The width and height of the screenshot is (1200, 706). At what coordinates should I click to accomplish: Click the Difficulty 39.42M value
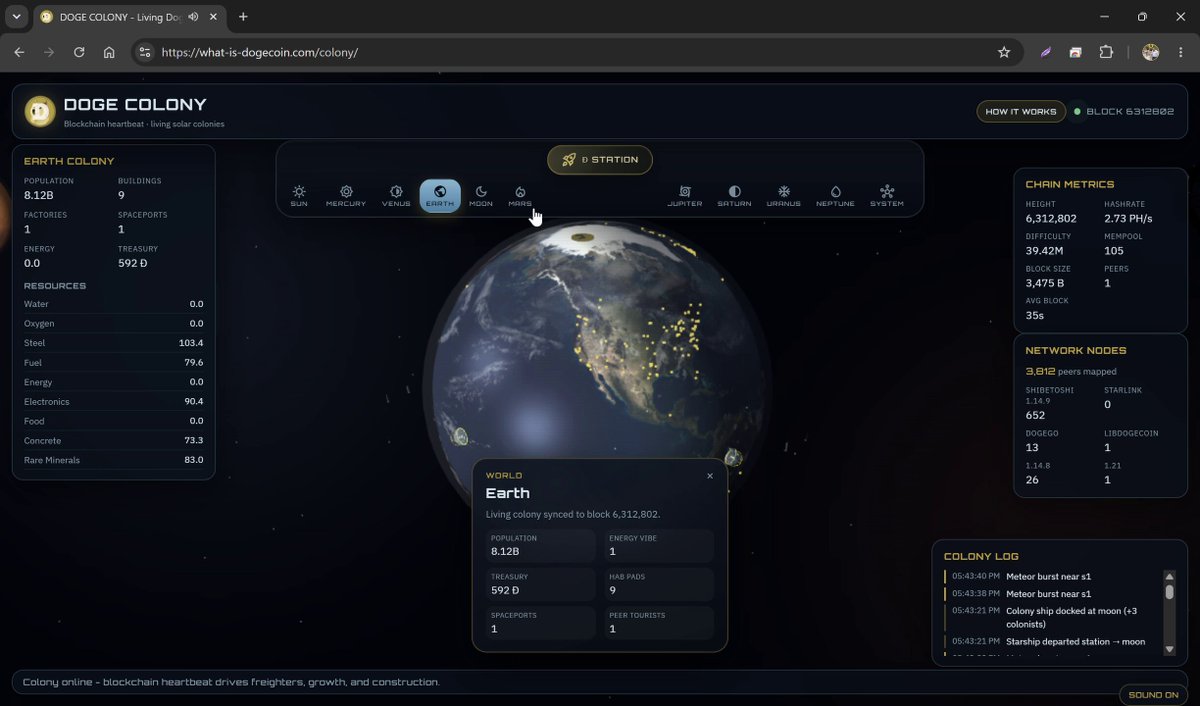click(1046, 251)
